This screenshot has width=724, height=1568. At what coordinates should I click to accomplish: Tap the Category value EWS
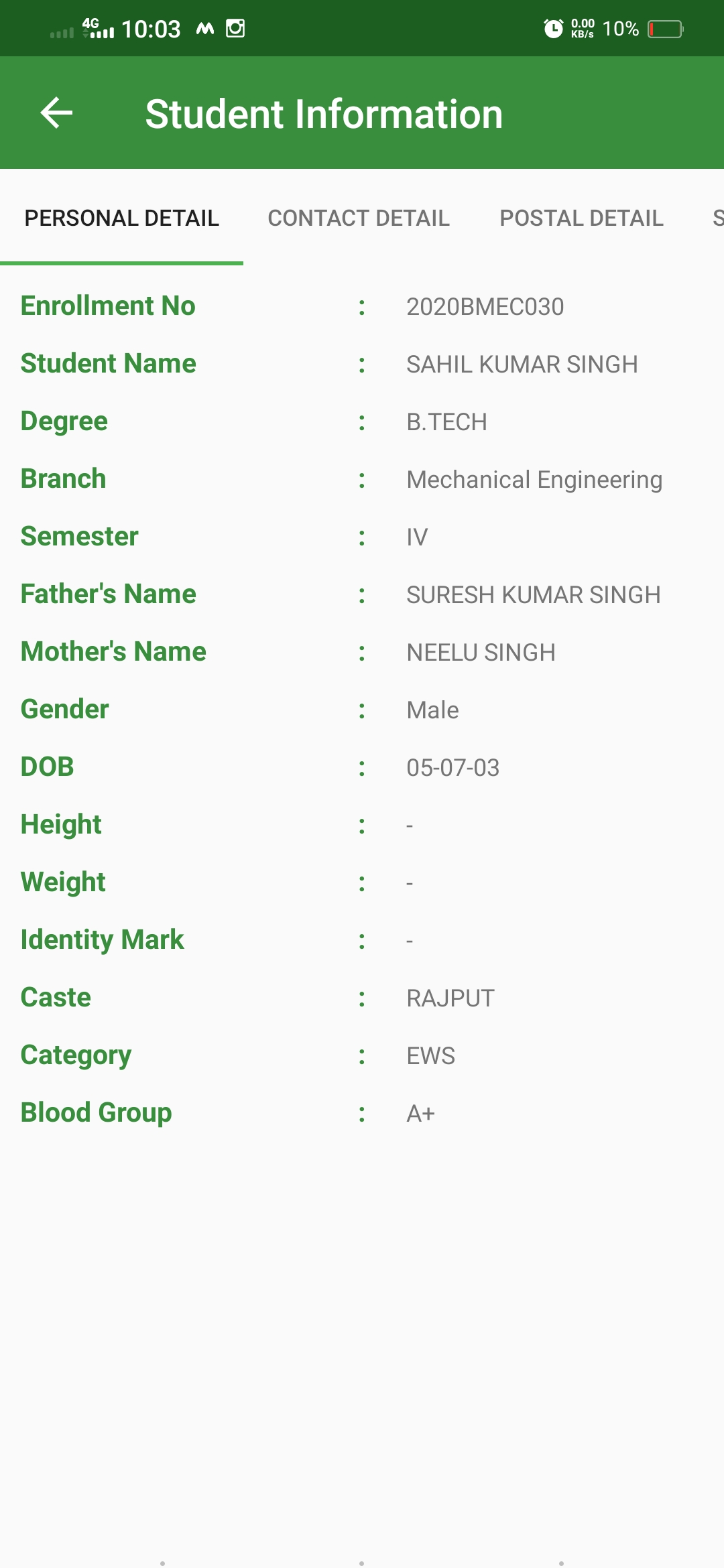click(430, 1056)
